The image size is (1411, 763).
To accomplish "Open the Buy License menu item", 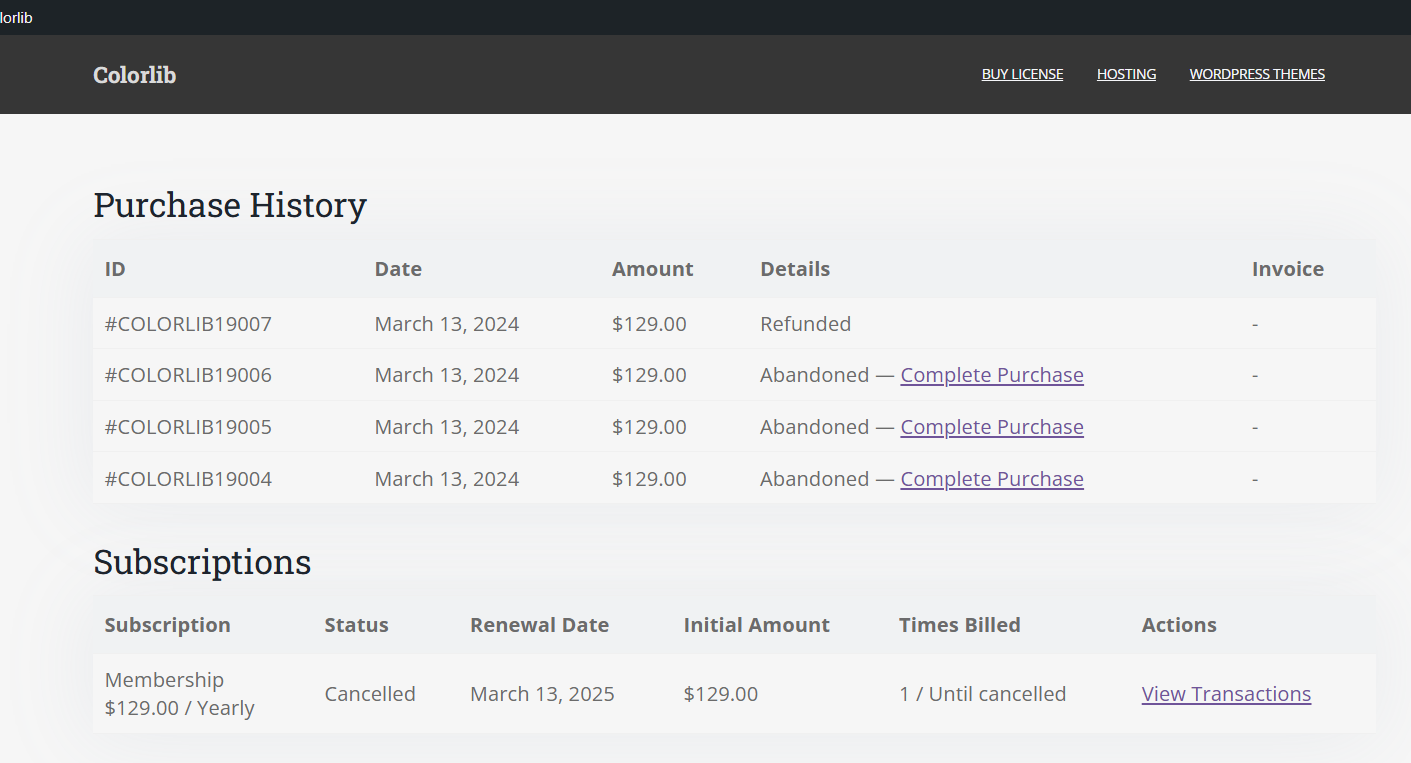I will tap(1022, 74).
